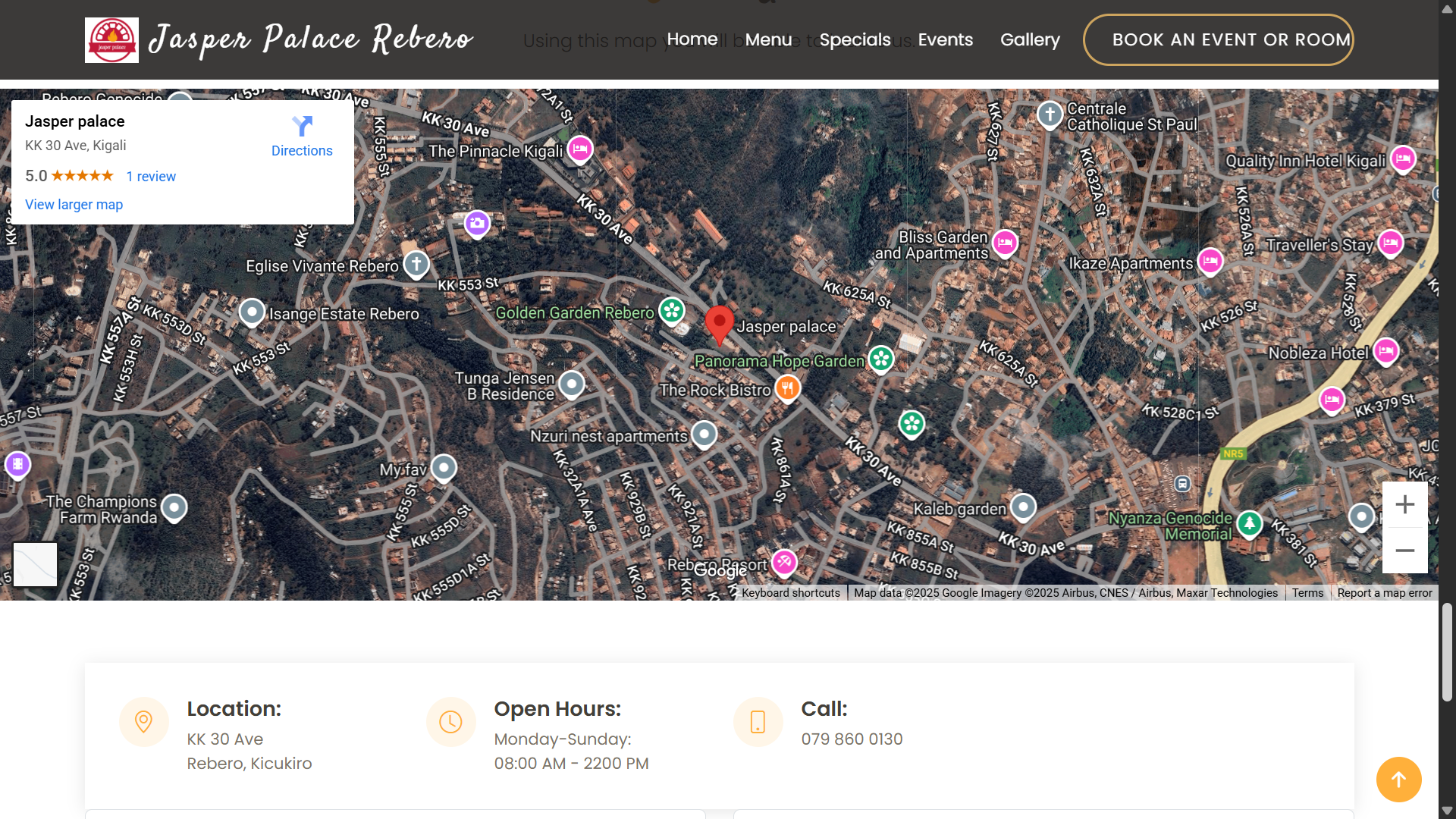Click Centrale Catholique St Paul marker
1456x819 pixels.
(1050, 115)
